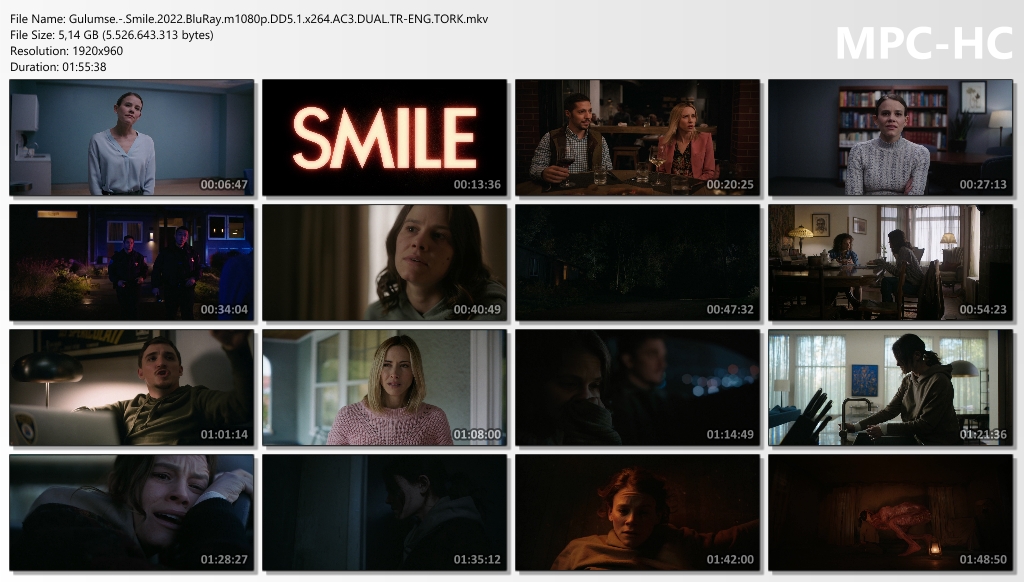1024x582 pixels.
Task: Click the dark forest thumbnail at 00:47:32
Action: click(637, 263)
